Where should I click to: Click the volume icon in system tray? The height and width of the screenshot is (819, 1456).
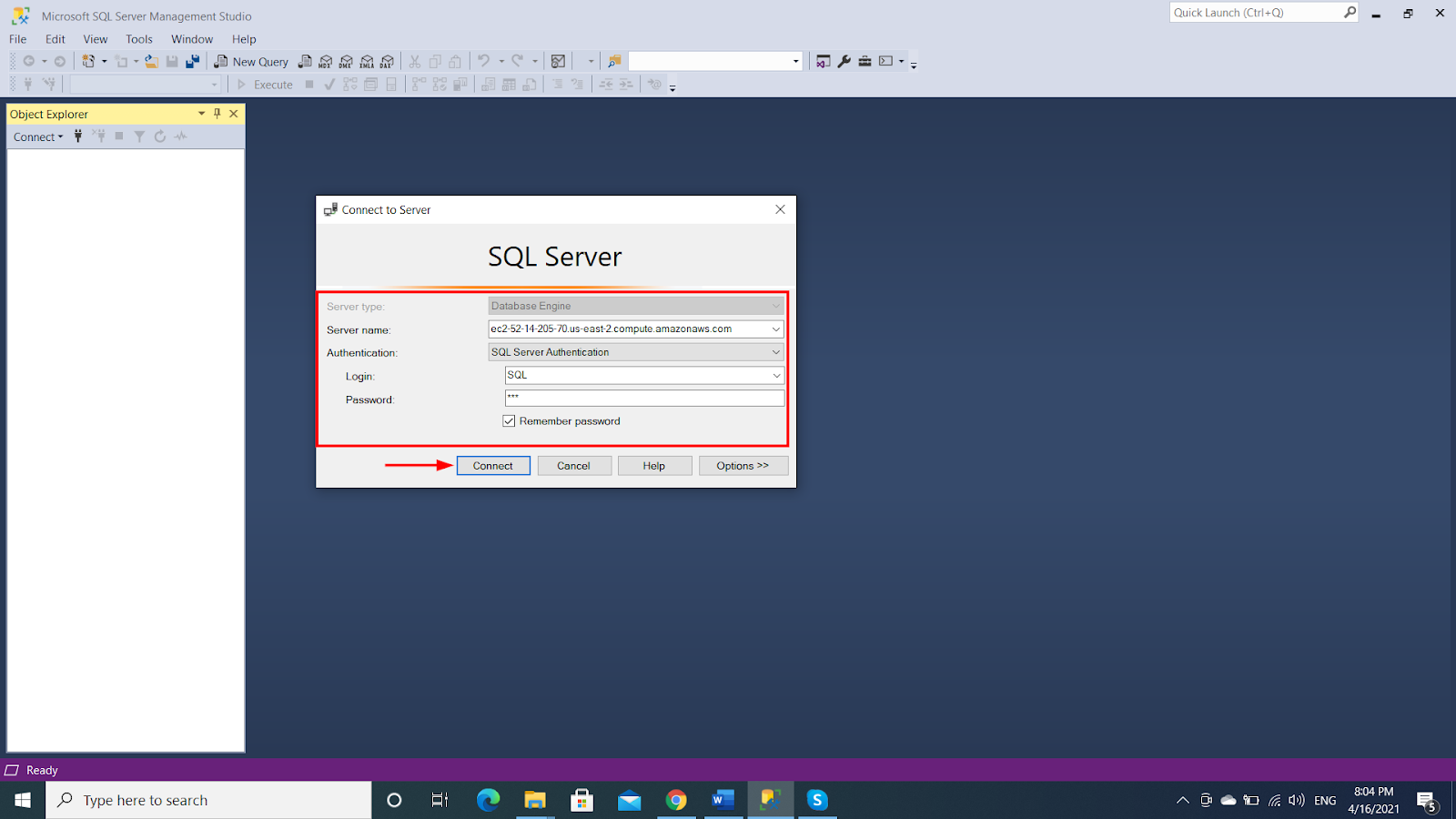tap(1297, 801)
